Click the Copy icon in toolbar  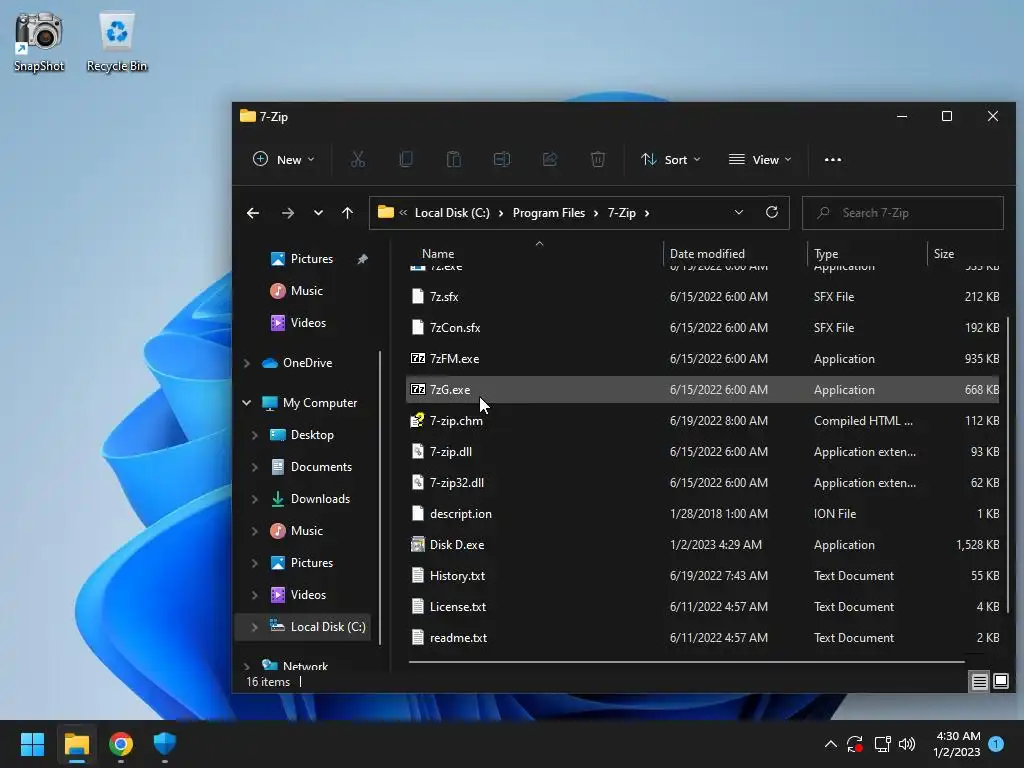406,159
